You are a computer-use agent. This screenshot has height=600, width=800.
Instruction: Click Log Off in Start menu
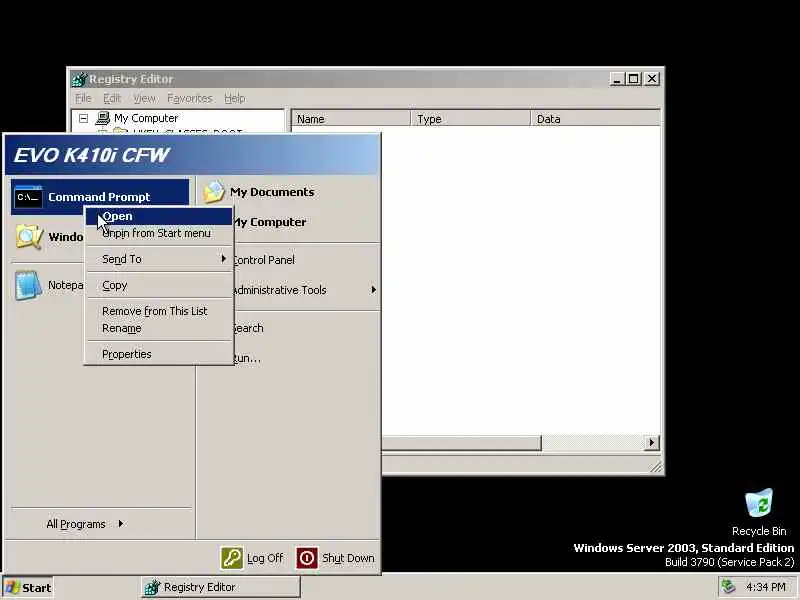253,558
